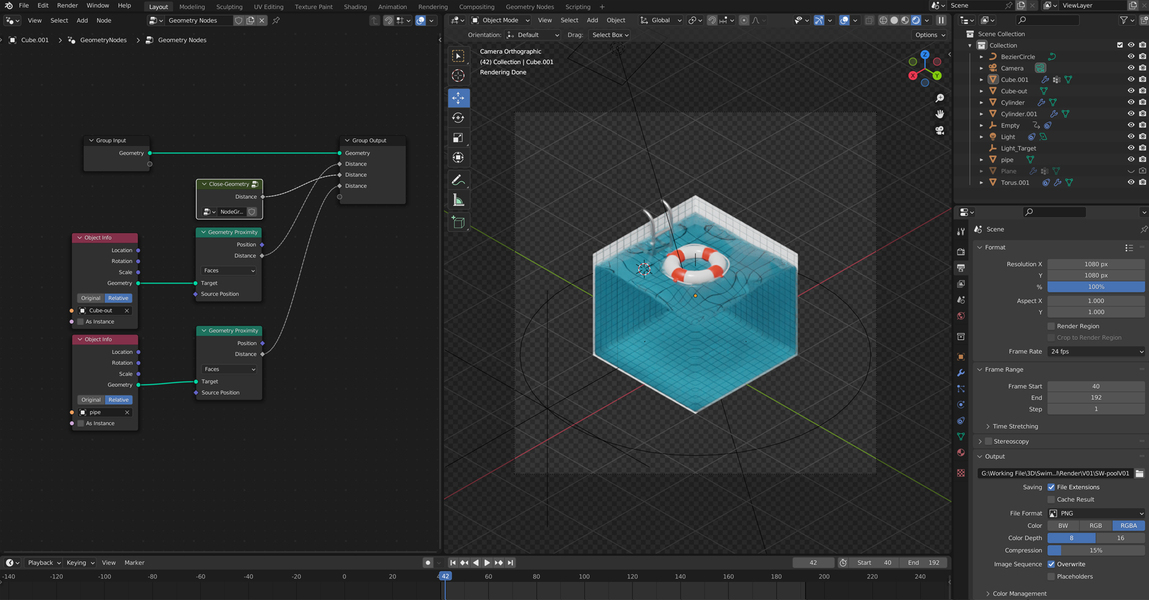The height and width of the screenshot is (600, 1149).
Task: Click the zoom view magnifier icon
Action: (x=939, y=98)
